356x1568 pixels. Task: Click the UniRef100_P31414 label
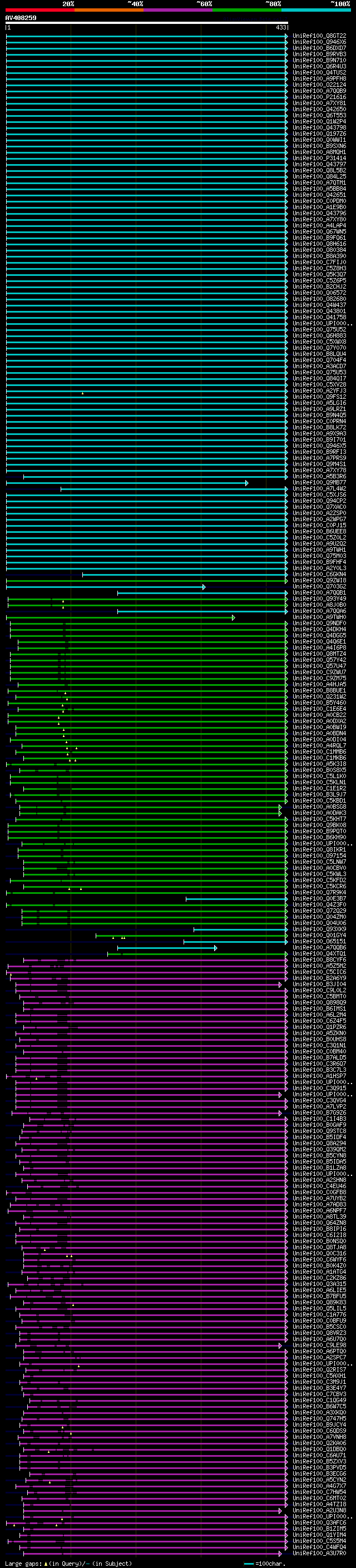[x=319, y=159]
